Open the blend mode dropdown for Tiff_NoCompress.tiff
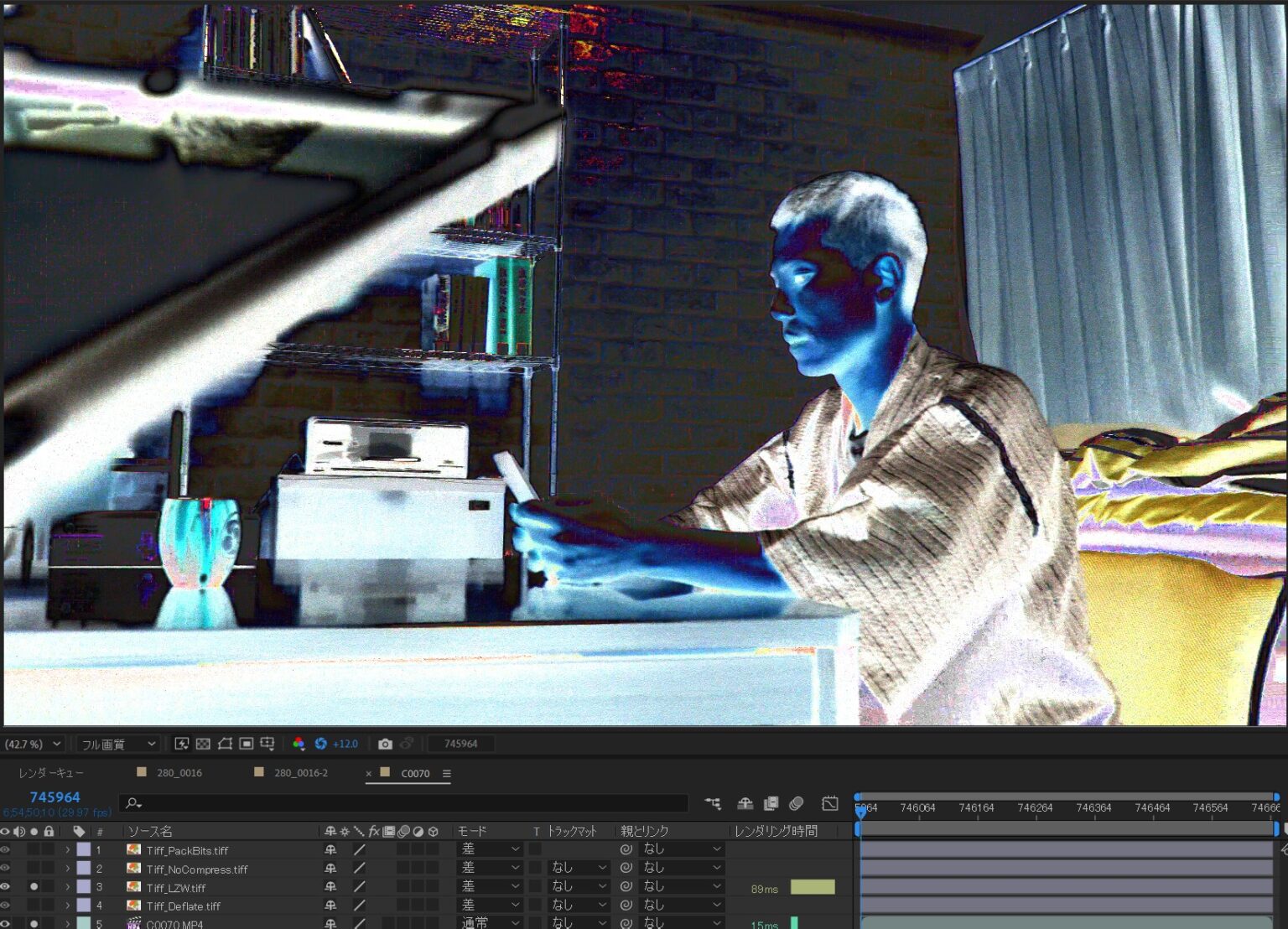Screen dimensions: 1288x929 point(490,868)
